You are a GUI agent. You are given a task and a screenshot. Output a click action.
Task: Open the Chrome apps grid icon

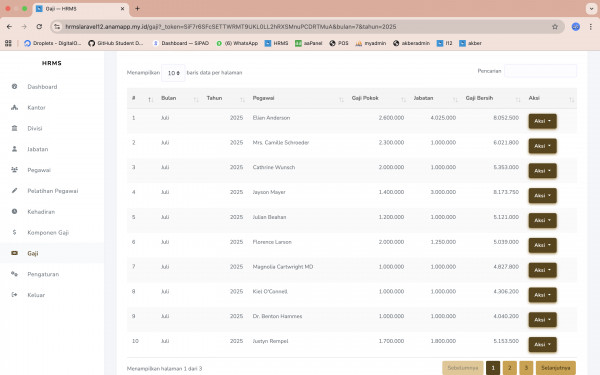tap(8, 43)
